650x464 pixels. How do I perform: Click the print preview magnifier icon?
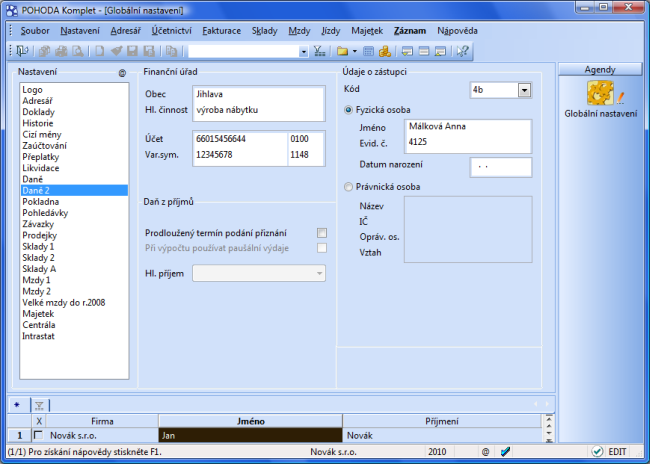coord(78,51)
